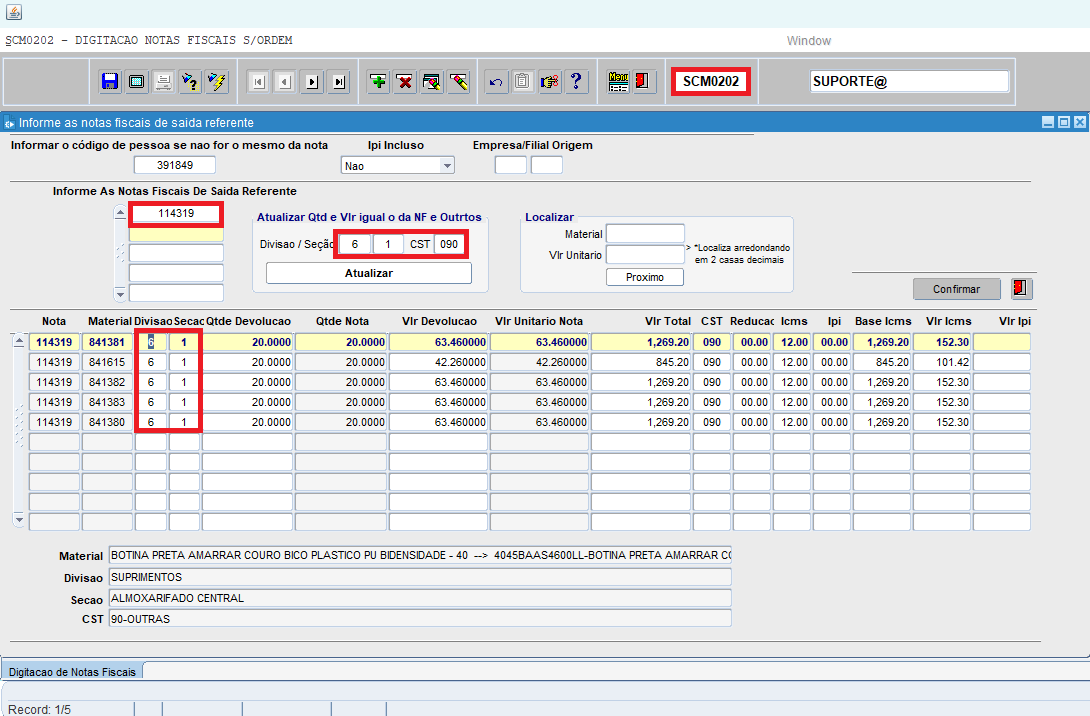Click the clipboard paste icon
1090x716 pixels.
coord(522,82)
